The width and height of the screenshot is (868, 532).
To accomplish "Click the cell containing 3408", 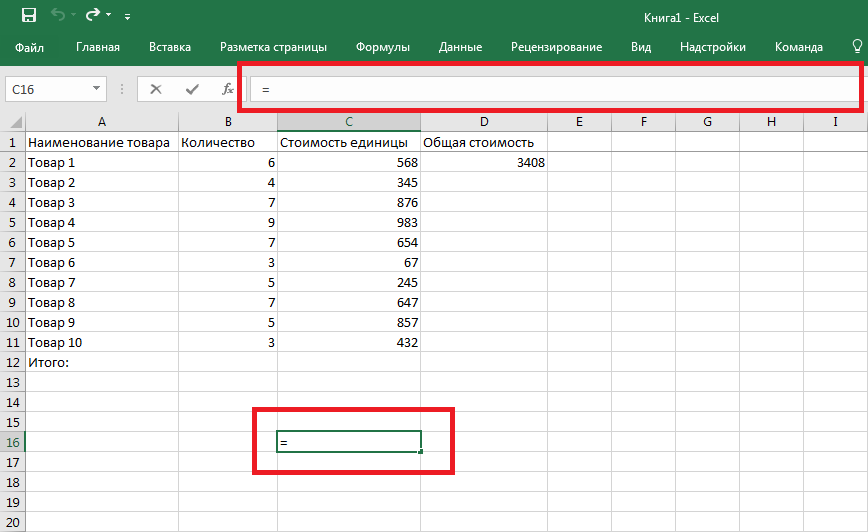I will [x=484, y=162].
